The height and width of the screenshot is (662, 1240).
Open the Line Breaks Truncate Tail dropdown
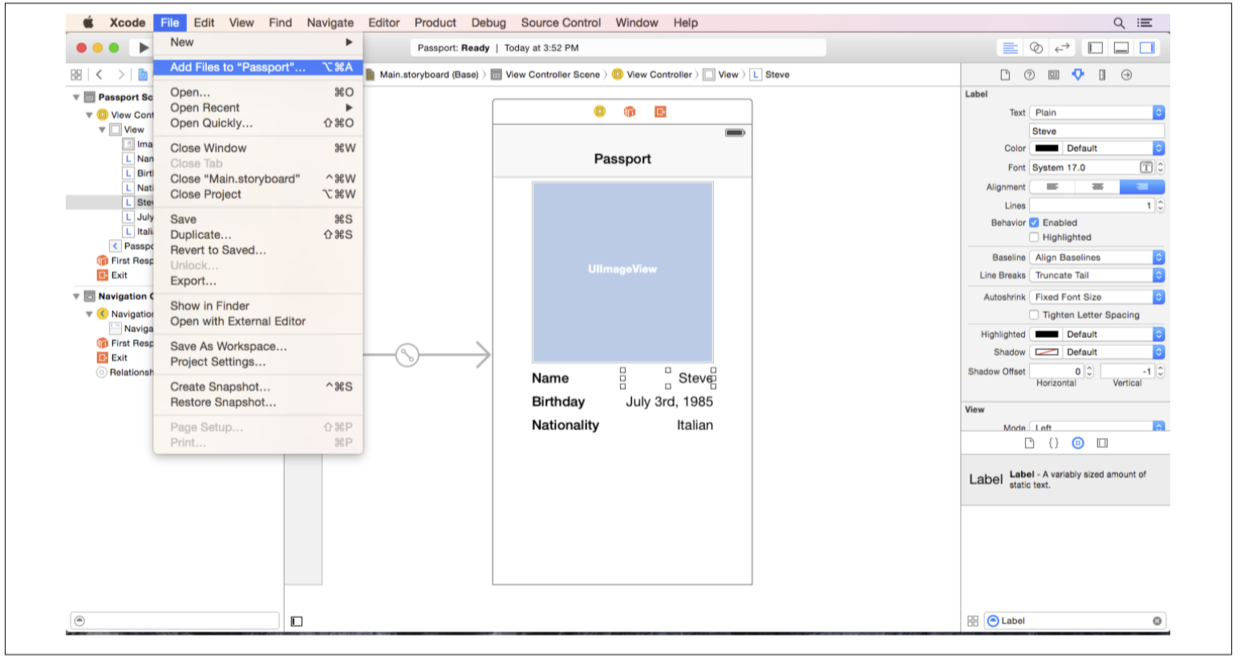1097,276
